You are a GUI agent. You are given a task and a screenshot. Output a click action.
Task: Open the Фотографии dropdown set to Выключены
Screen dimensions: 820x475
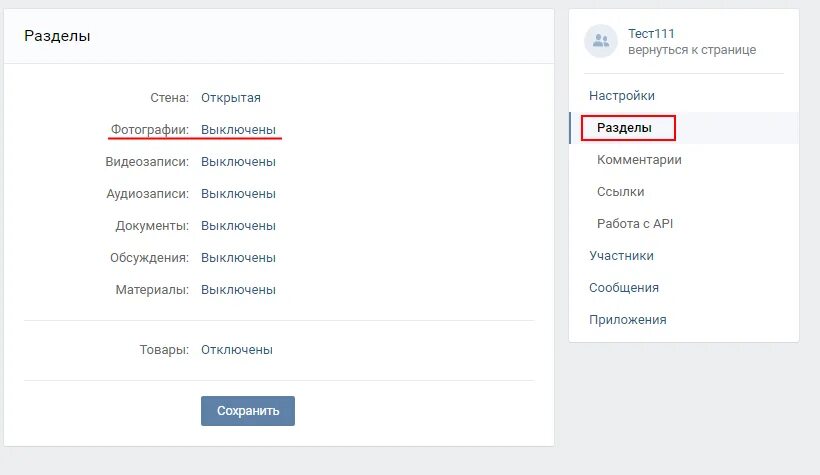[238, 130]
